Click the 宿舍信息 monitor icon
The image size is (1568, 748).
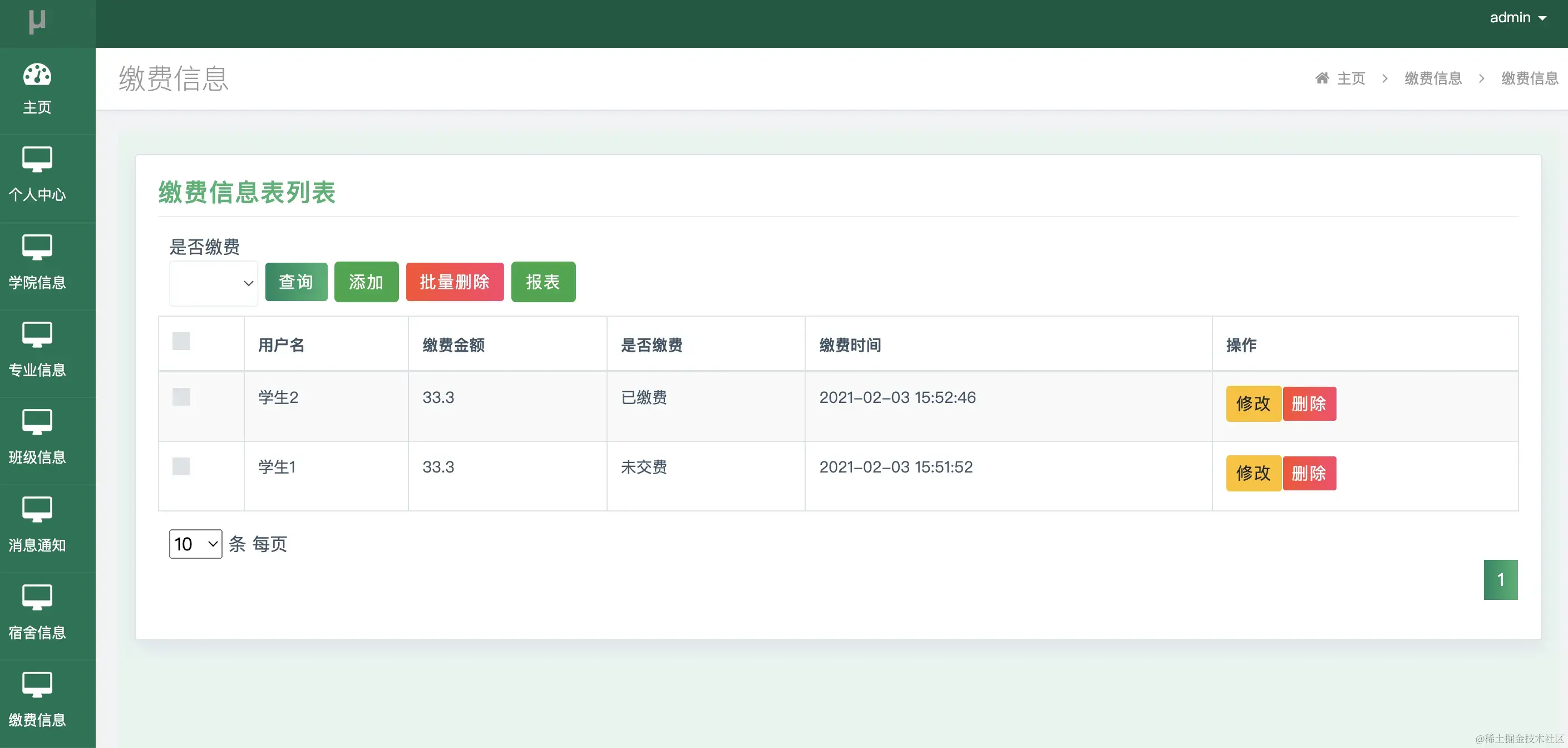tap(37, 598)
